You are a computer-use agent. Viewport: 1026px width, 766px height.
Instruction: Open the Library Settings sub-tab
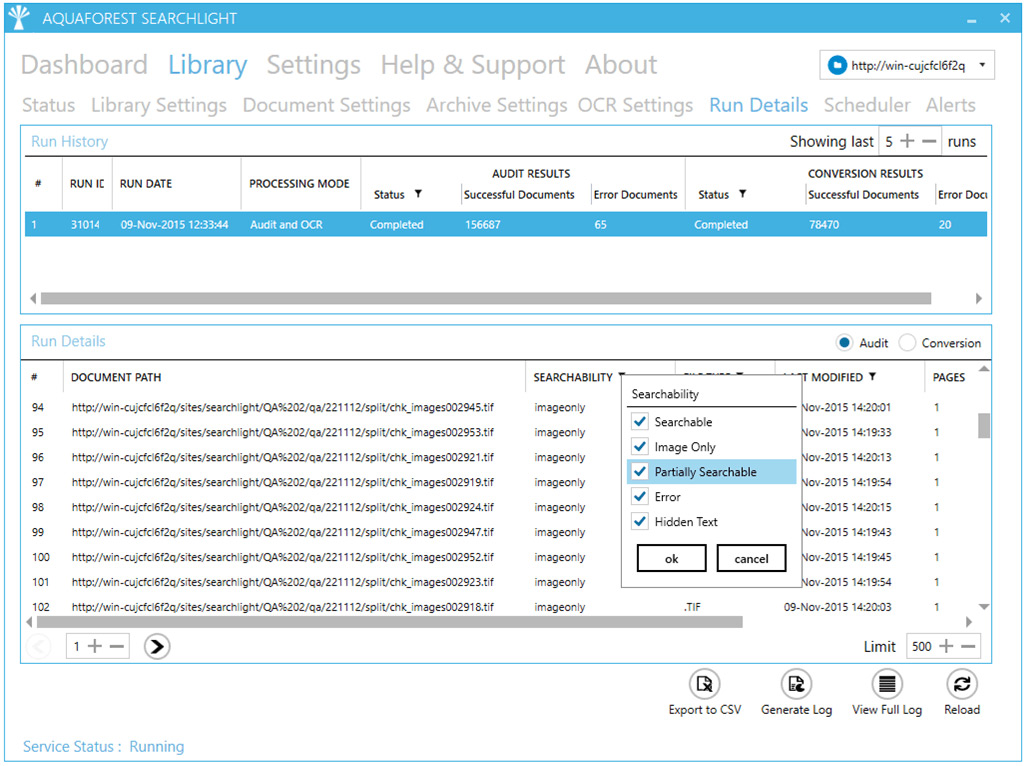(159, 105)
